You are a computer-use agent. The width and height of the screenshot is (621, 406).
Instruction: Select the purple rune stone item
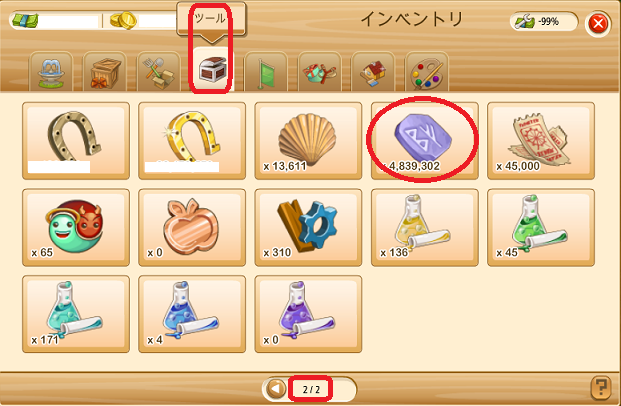pyautogui.click(x=425, y=141)
